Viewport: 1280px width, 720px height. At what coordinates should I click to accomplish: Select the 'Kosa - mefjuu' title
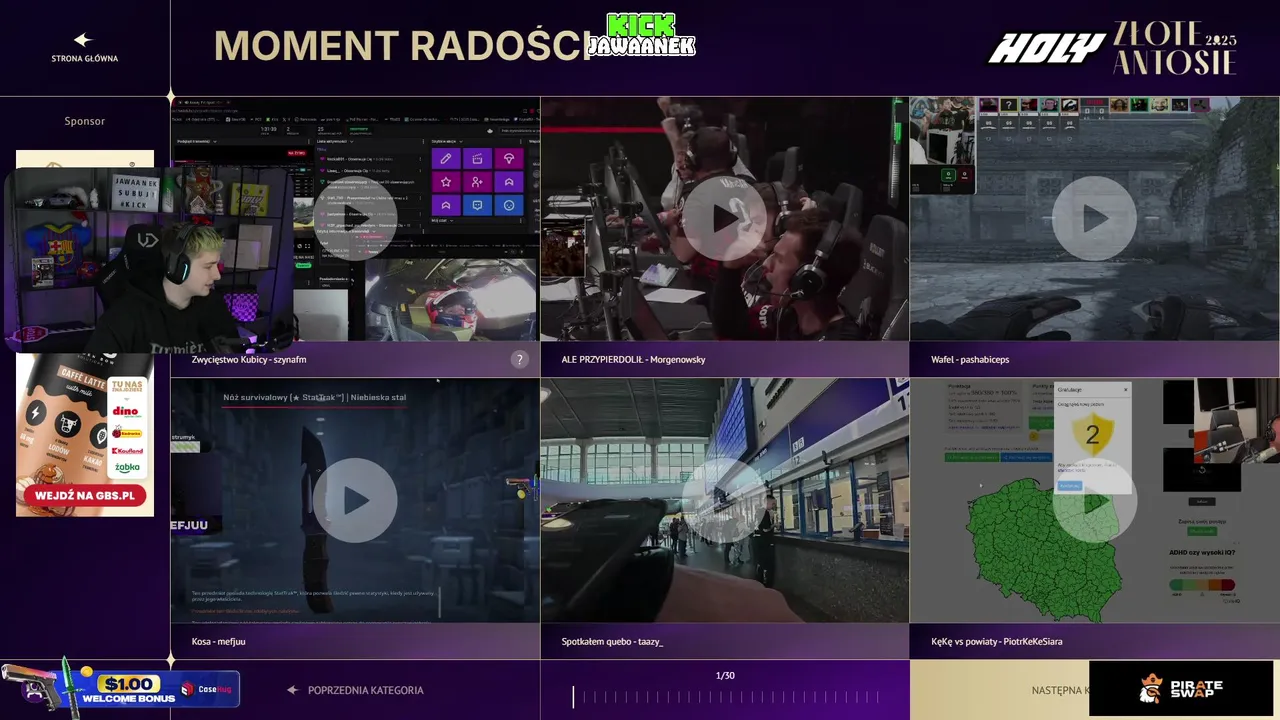coord(218,641)
